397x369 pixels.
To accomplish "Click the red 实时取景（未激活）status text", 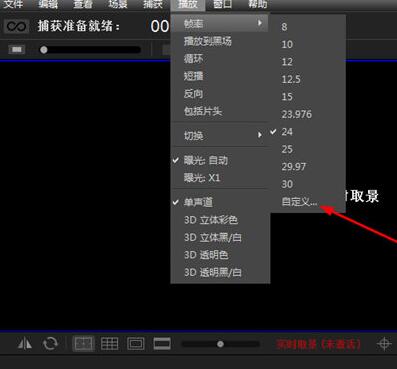I will [318, 344].
